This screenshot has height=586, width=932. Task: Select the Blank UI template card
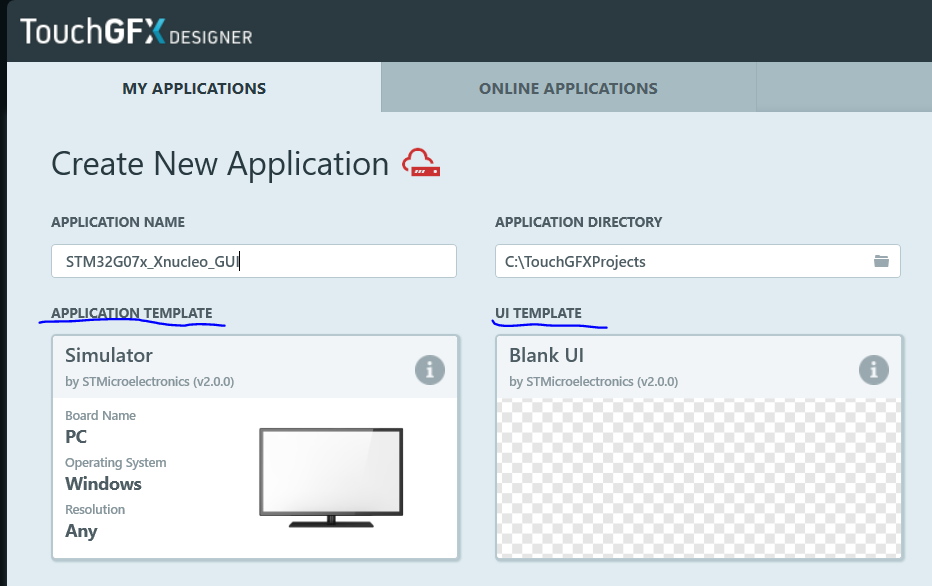[699, 447]
